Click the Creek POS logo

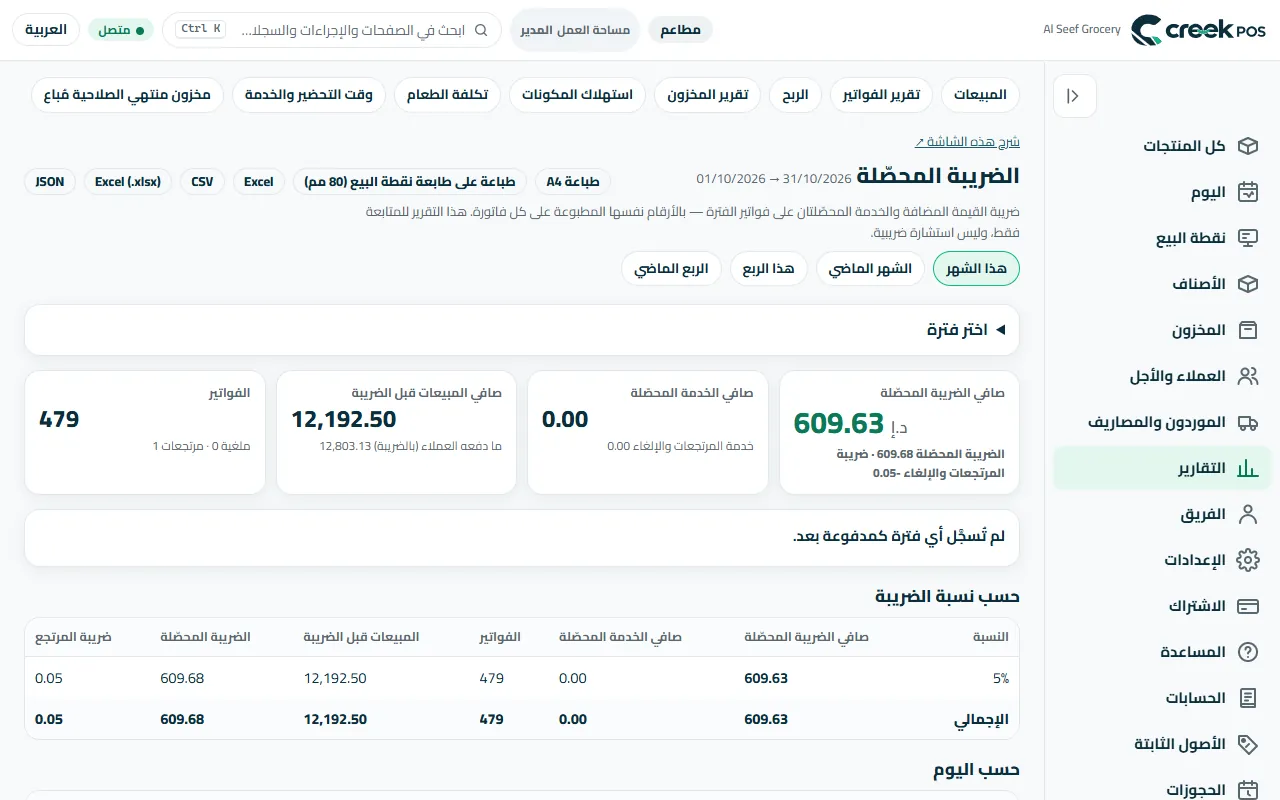click(x=1198, y=30)
